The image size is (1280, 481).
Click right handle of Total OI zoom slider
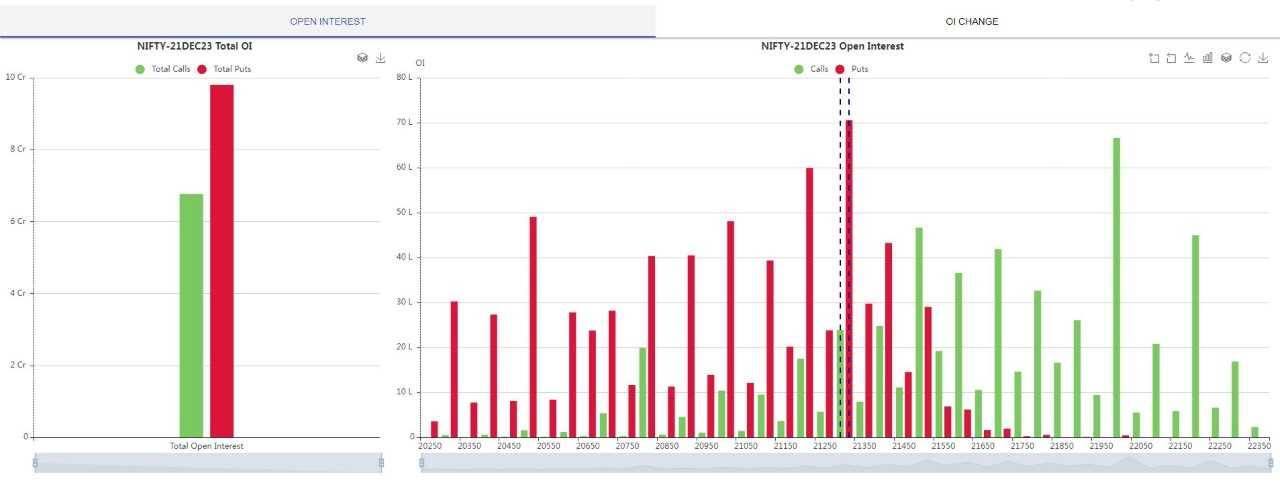381,462
